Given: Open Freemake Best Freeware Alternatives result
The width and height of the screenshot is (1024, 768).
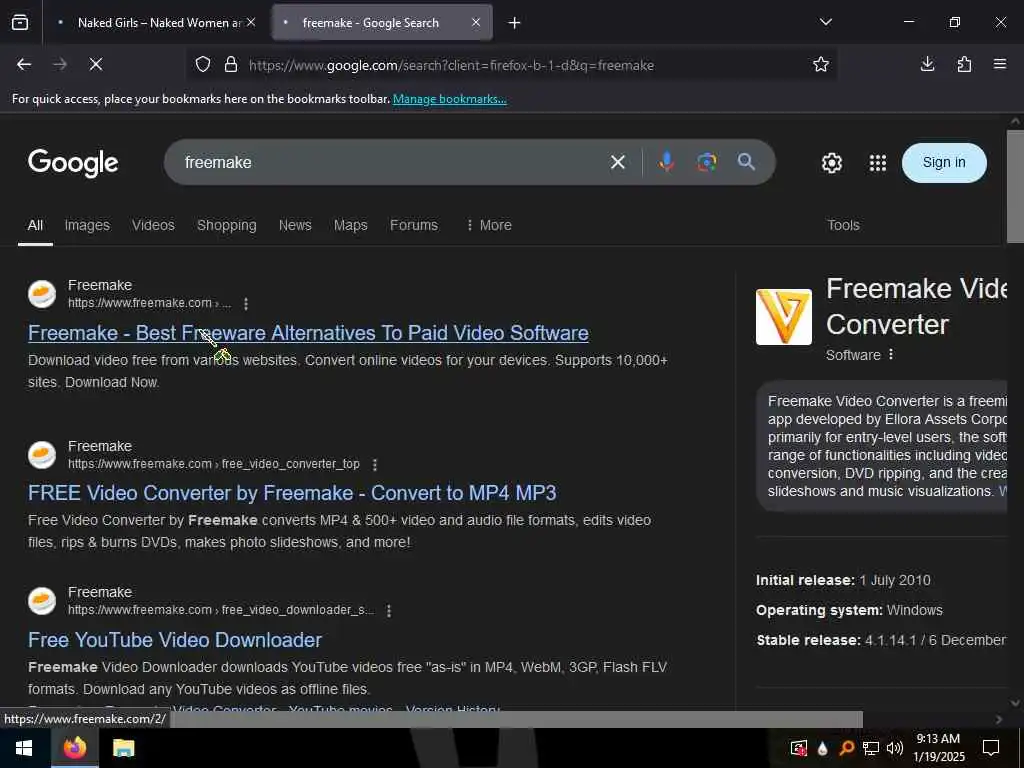Looking at the screenshot, I should coord(308,333).
